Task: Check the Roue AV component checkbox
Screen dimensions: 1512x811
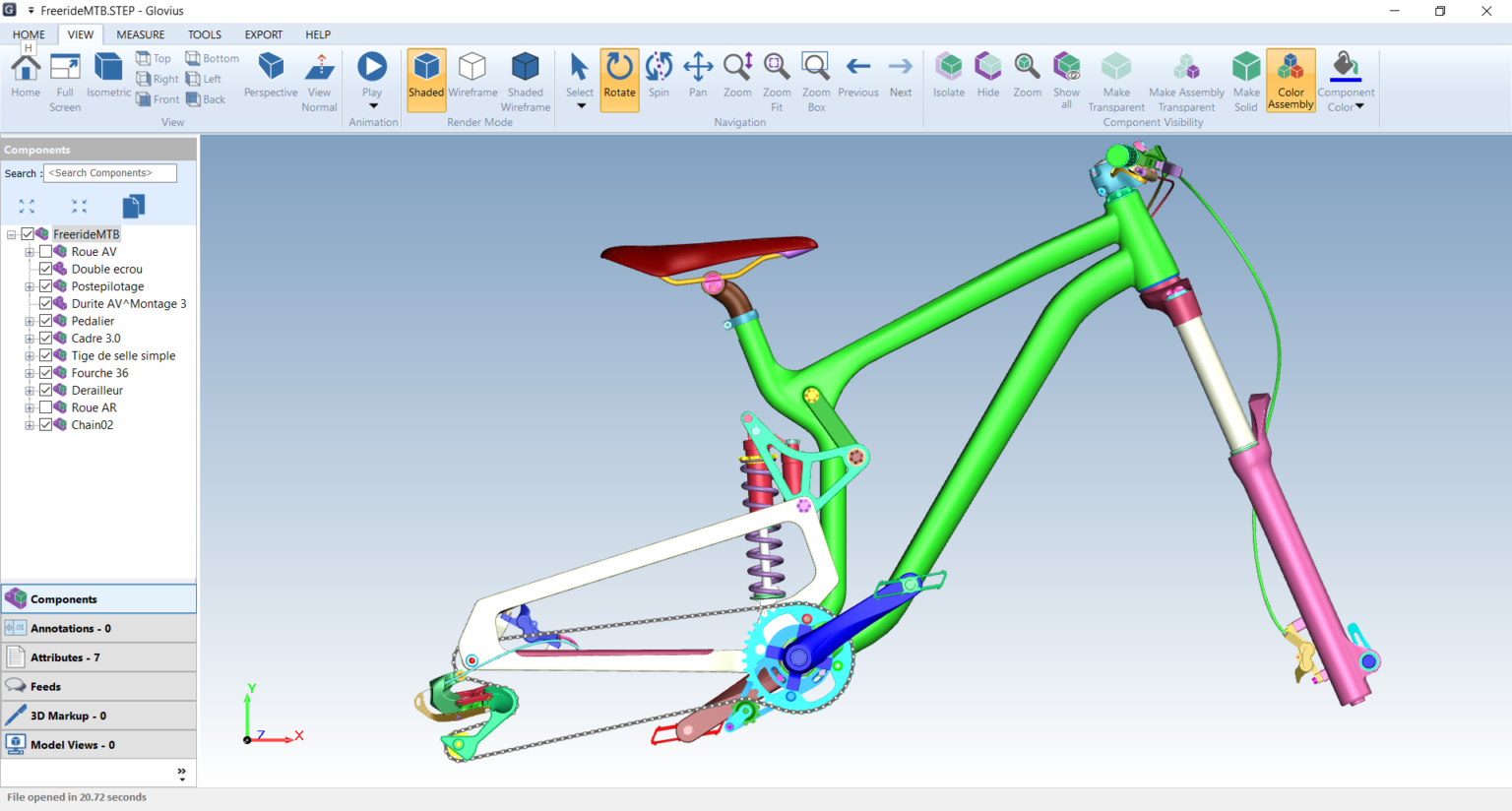Action: click(45, 252)
